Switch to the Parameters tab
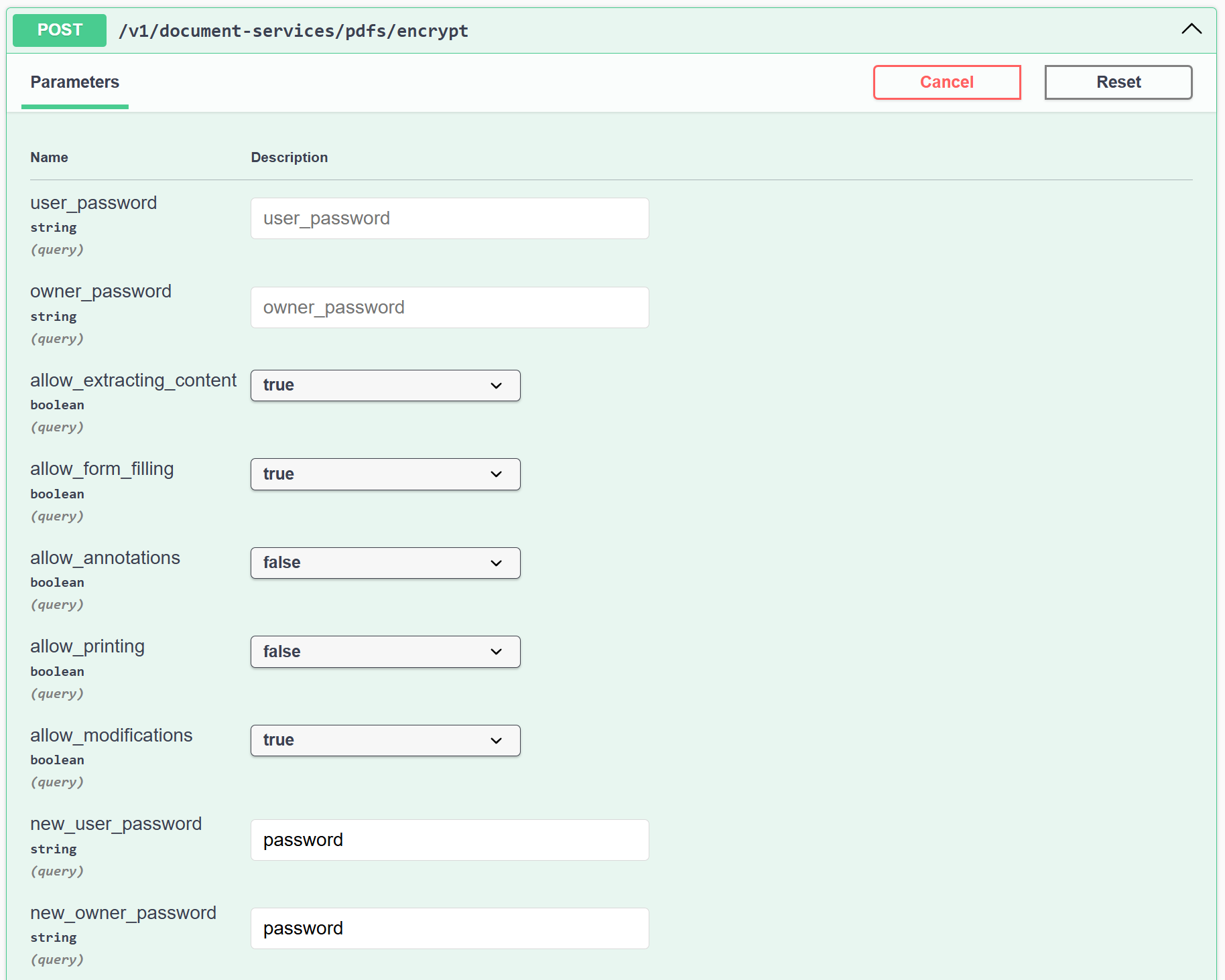The height and width of the screenshot is (980, 1225). [x=74, y=82]
